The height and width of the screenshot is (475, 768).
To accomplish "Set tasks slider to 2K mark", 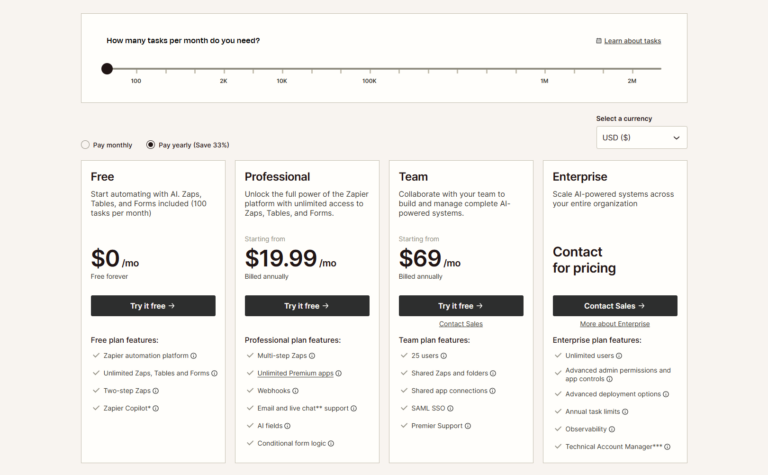I will pos(224,69).
